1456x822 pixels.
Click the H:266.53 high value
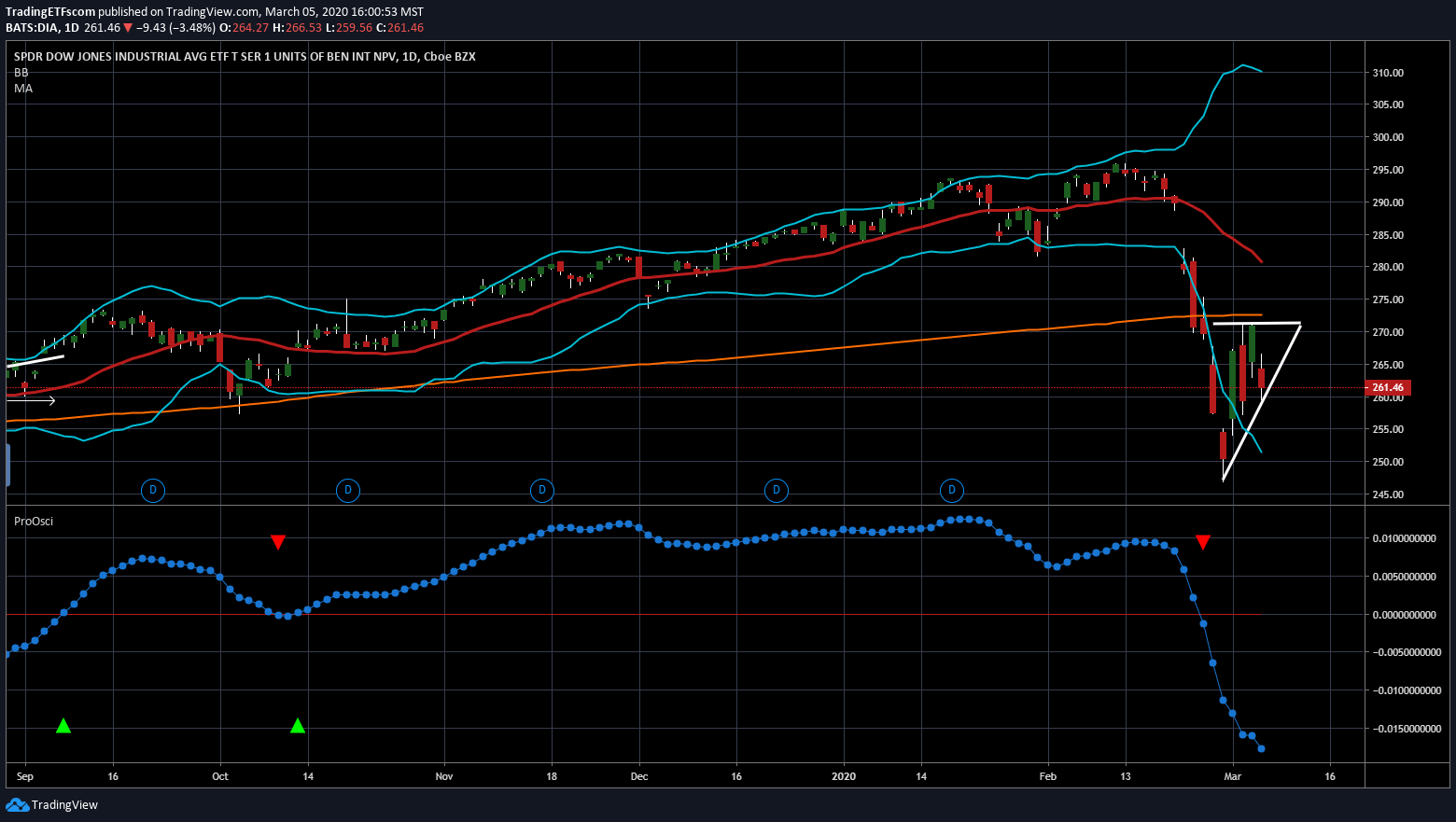tap(297, 28)
